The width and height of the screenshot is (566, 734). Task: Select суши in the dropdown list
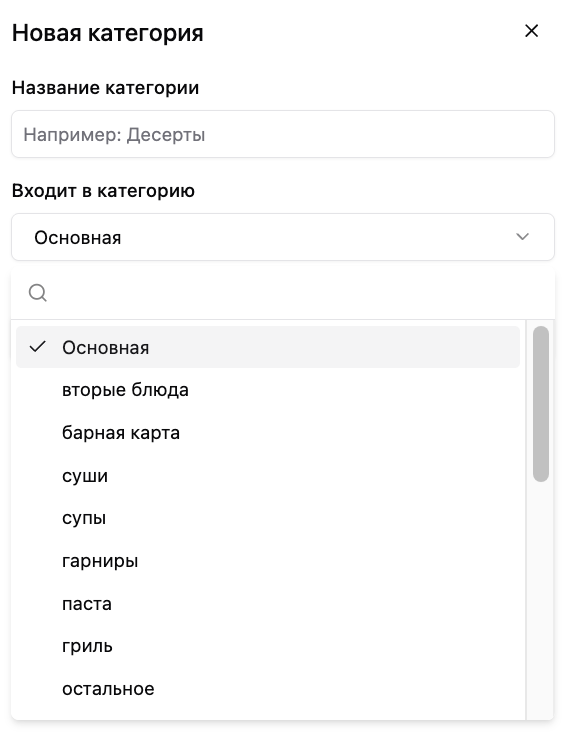click(x=268, y=476)
